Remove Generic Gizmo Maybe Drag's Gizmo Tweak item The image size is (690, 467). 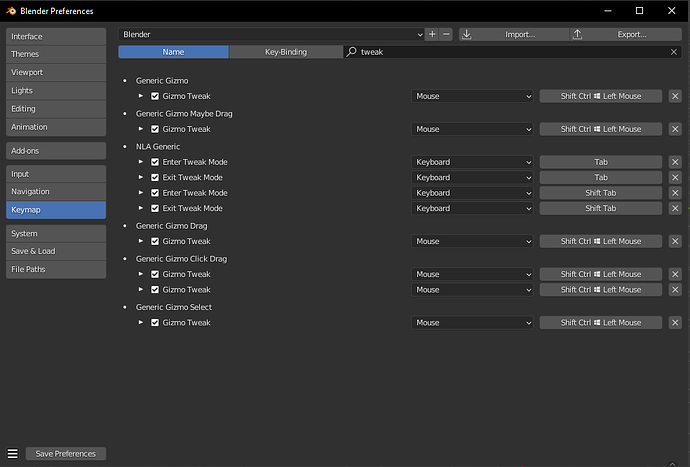pyautogui.click(x=675, y=129)
